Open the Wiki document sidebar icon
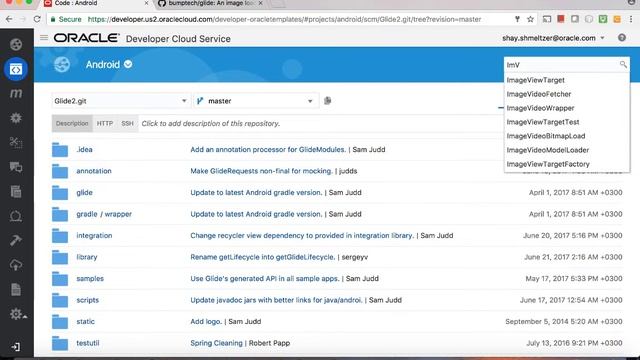Screen dimensions: 640x360 point(16,289)
